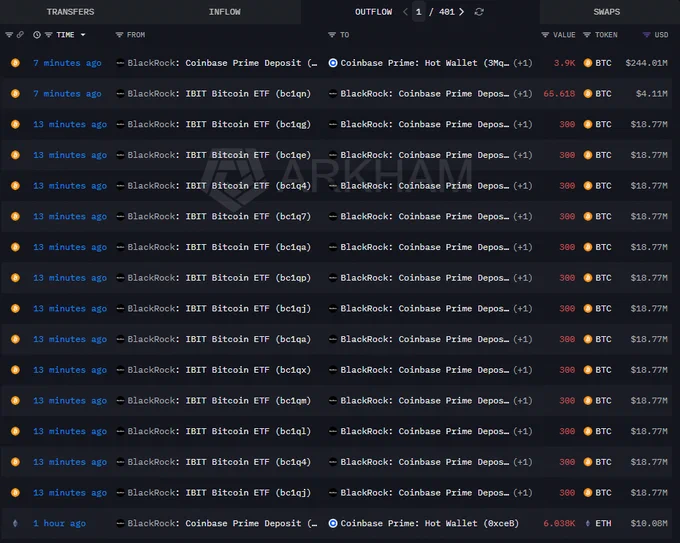The width and height of the screenshot is (680, 543).
Task: Expand (+1) recipients on the bc1qn row
Action: (x=523, y=94)
